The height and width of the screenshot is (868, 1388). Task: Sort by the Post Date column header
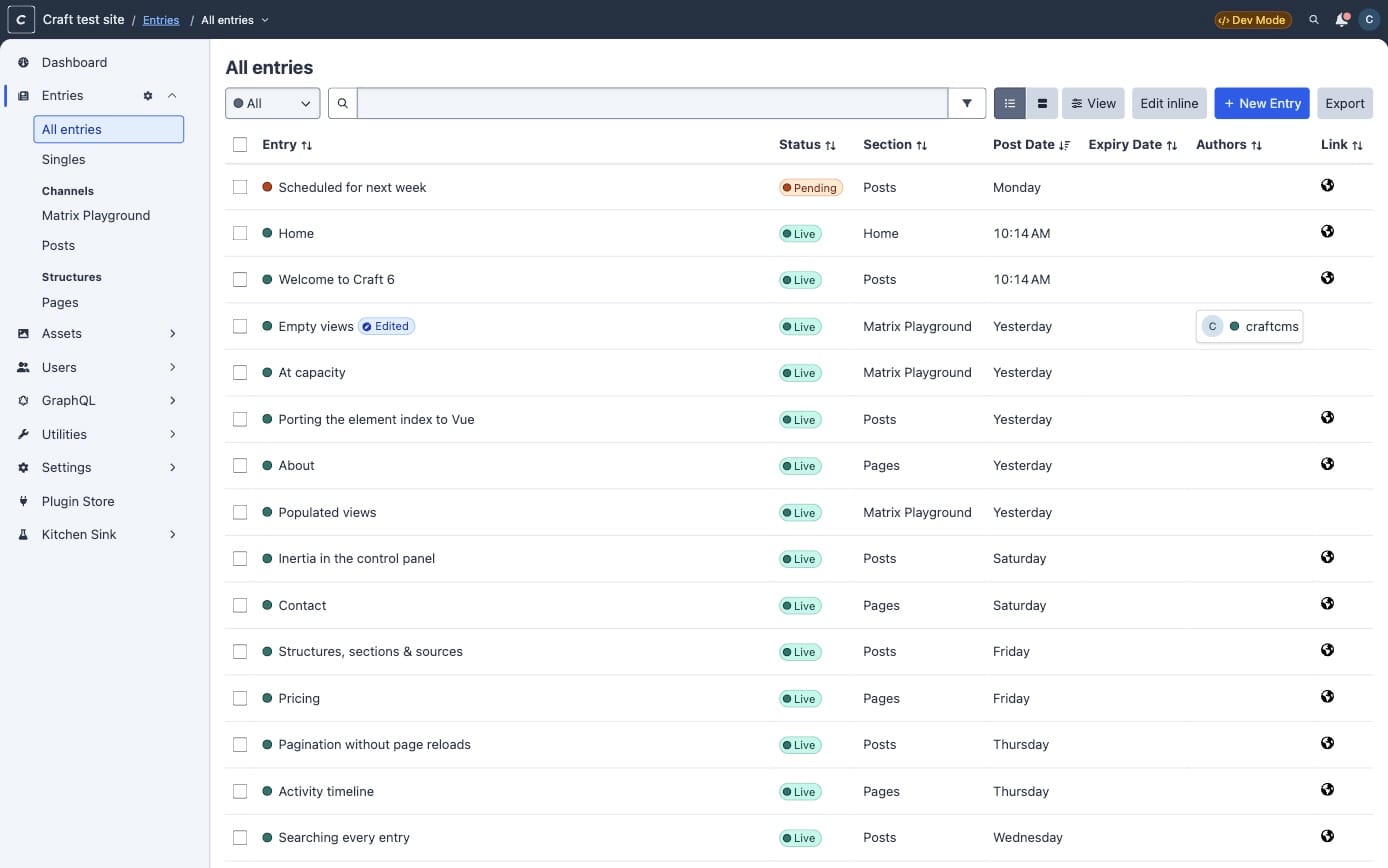(1031, 145)
